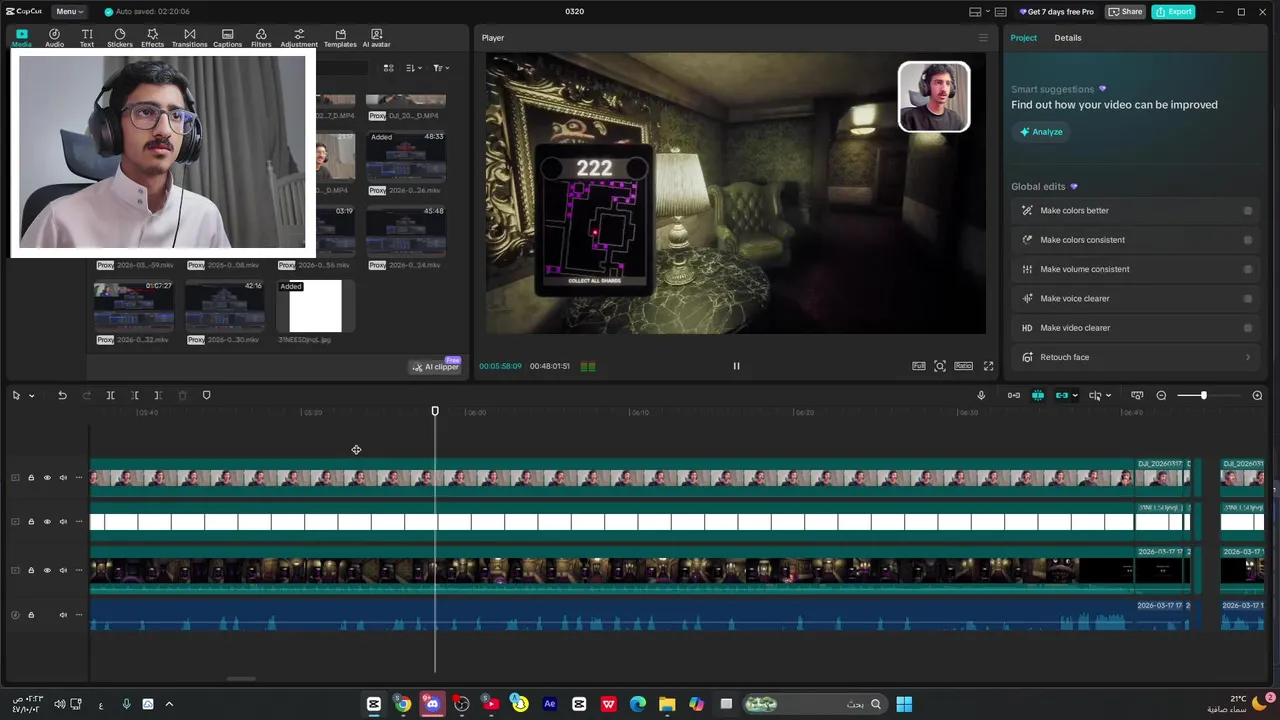The width and height of the screenshot is (1280, 720).
Task: Open the AI avatar panel
Action: point(376,38)
